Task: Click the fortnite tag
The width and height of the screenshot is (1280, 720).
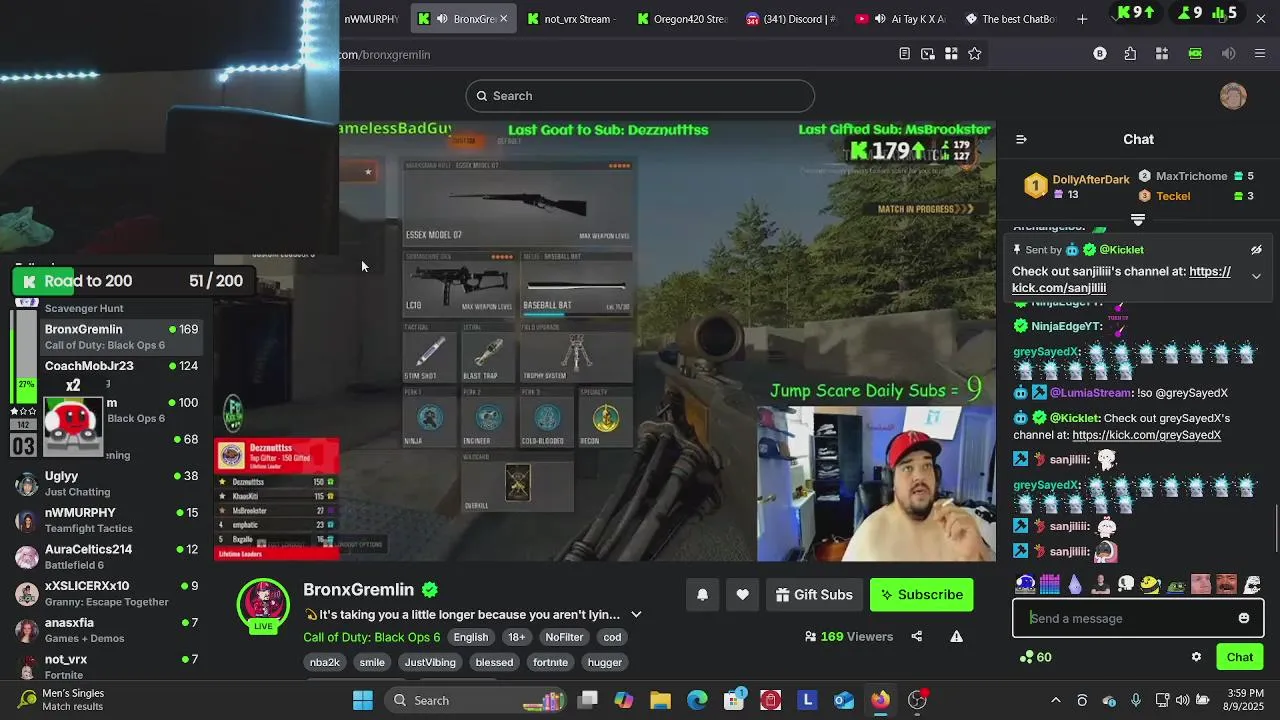Action: pos(550,662)
